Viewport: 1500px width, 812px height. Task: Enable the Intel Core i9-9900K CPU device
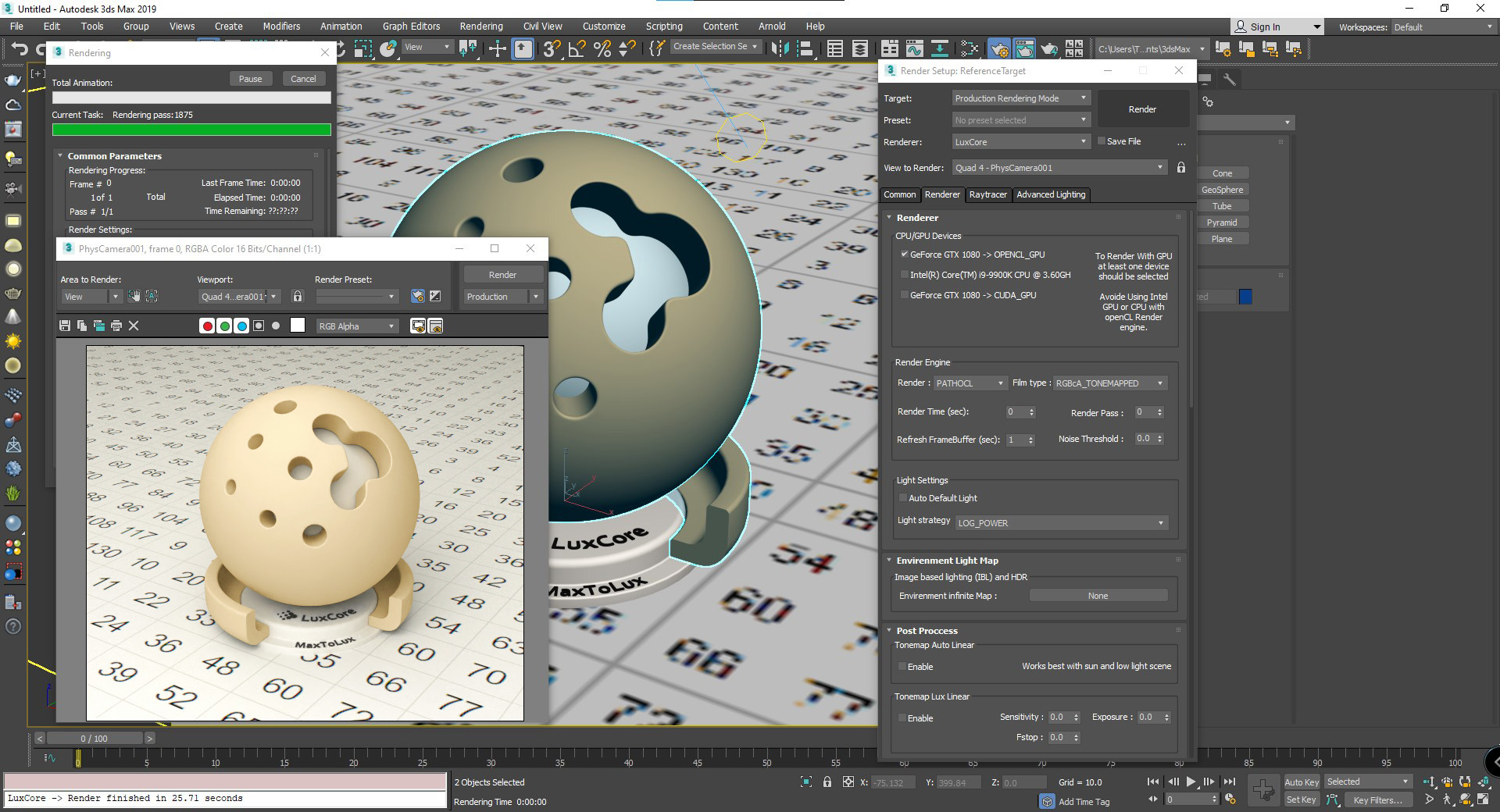(x=905, y=275)
